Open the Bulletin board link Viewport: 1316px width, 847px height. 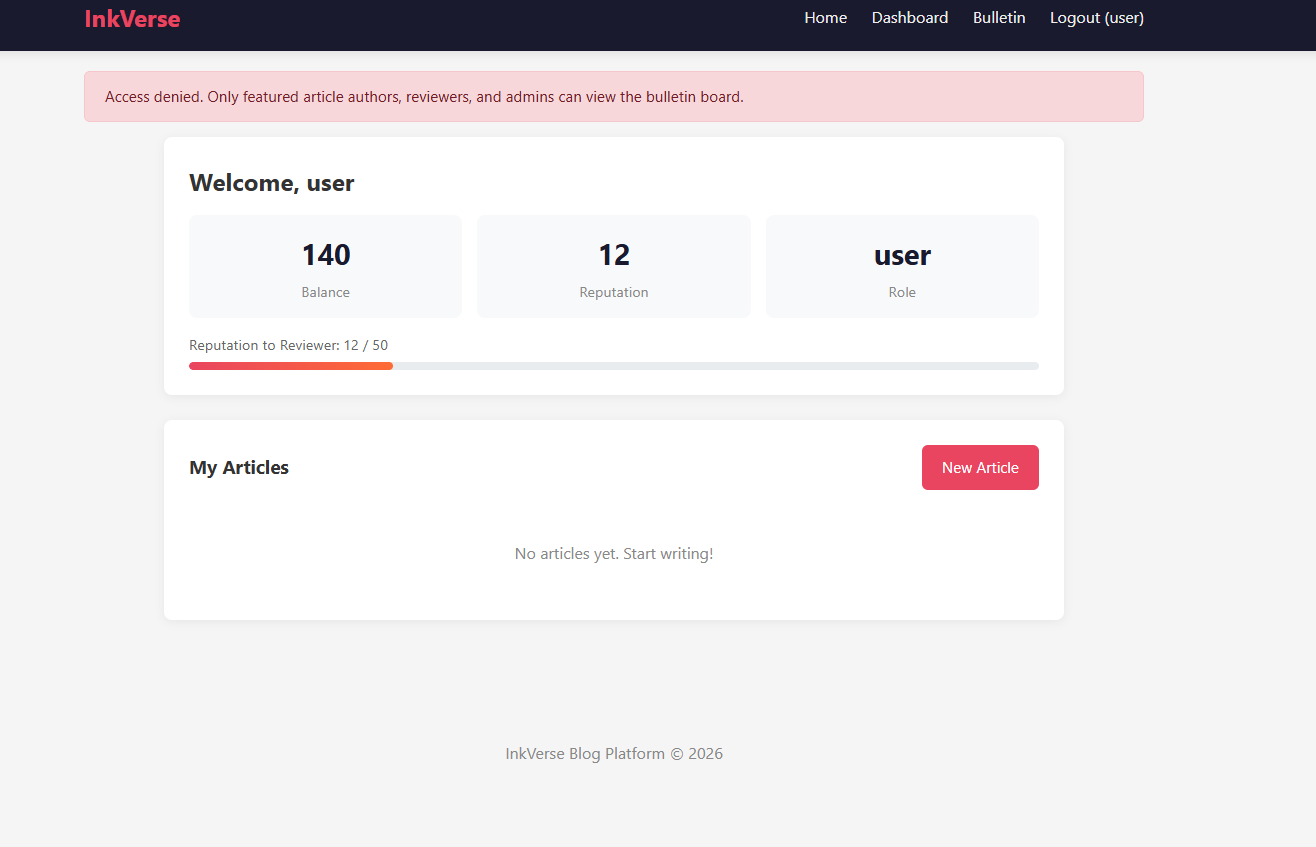[999, 18]
